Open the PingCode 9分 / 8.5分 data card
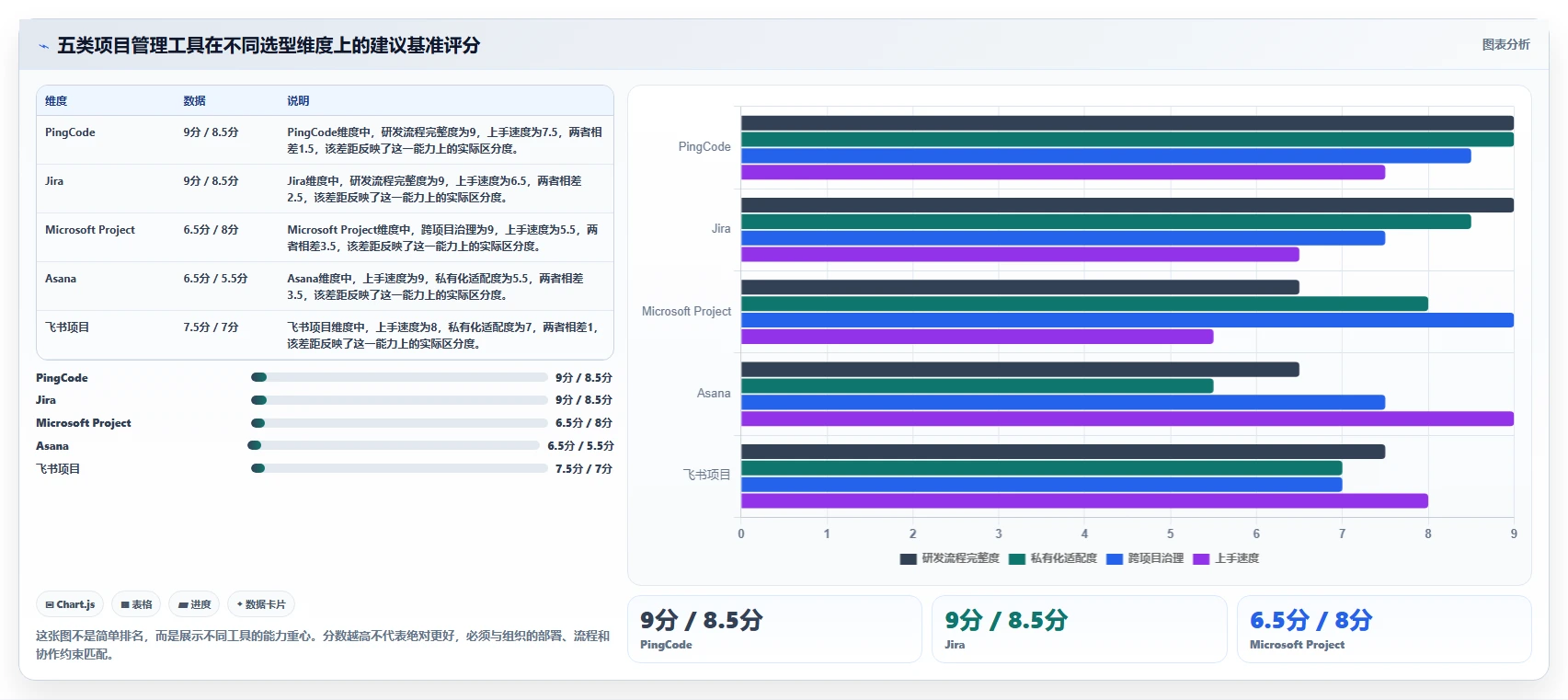 tap(774, 629)
